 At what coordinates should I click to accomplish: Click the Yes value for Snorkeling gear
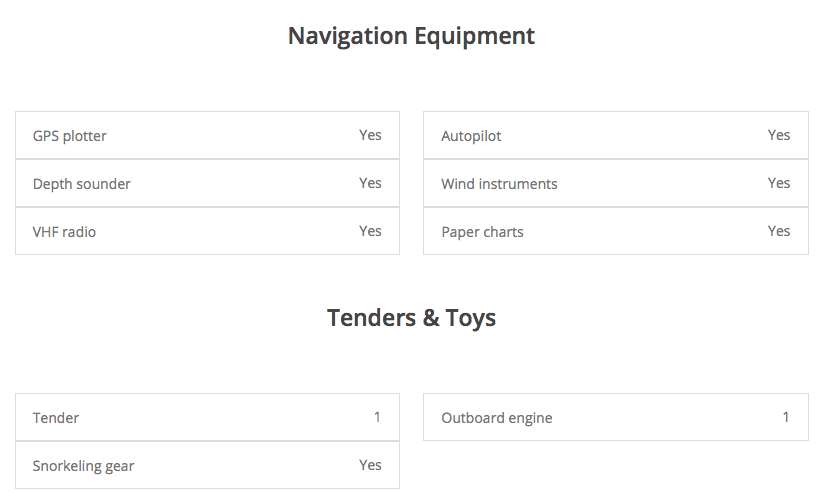[x=370, y=465]
